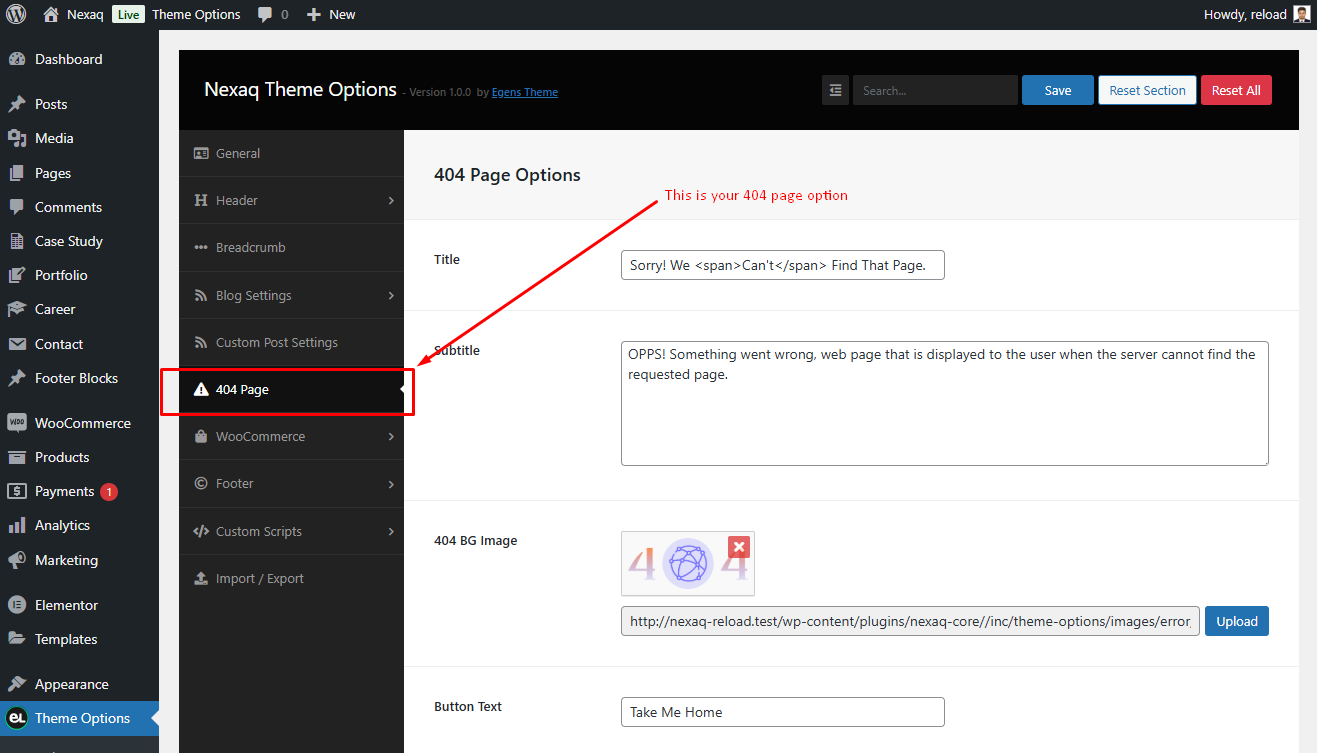This screenshot has width=1317, height=753.
Task: Focus the Button Text input field
Action: pos(783,712)
